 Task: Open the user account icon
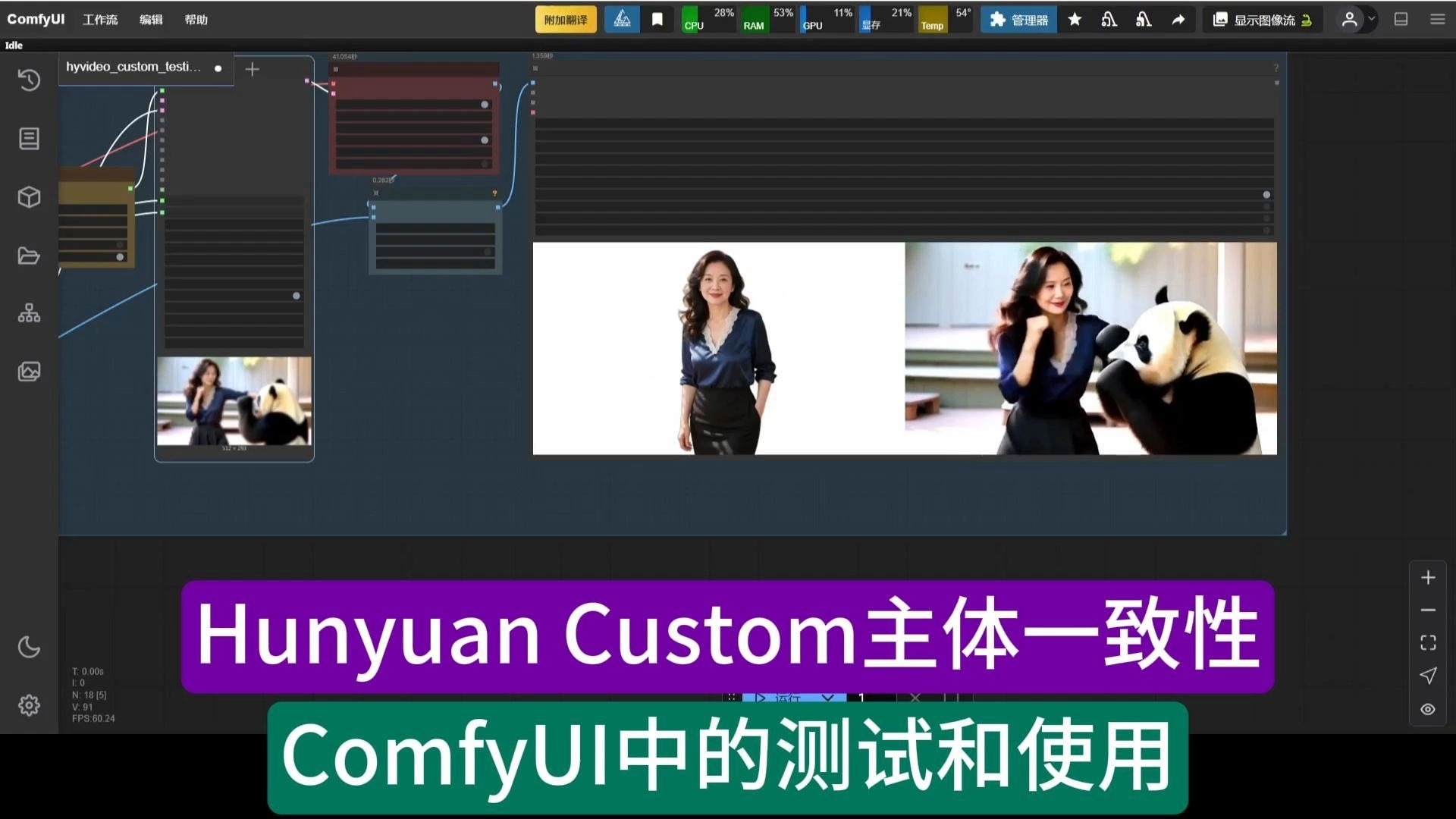tap(1349, 20)
